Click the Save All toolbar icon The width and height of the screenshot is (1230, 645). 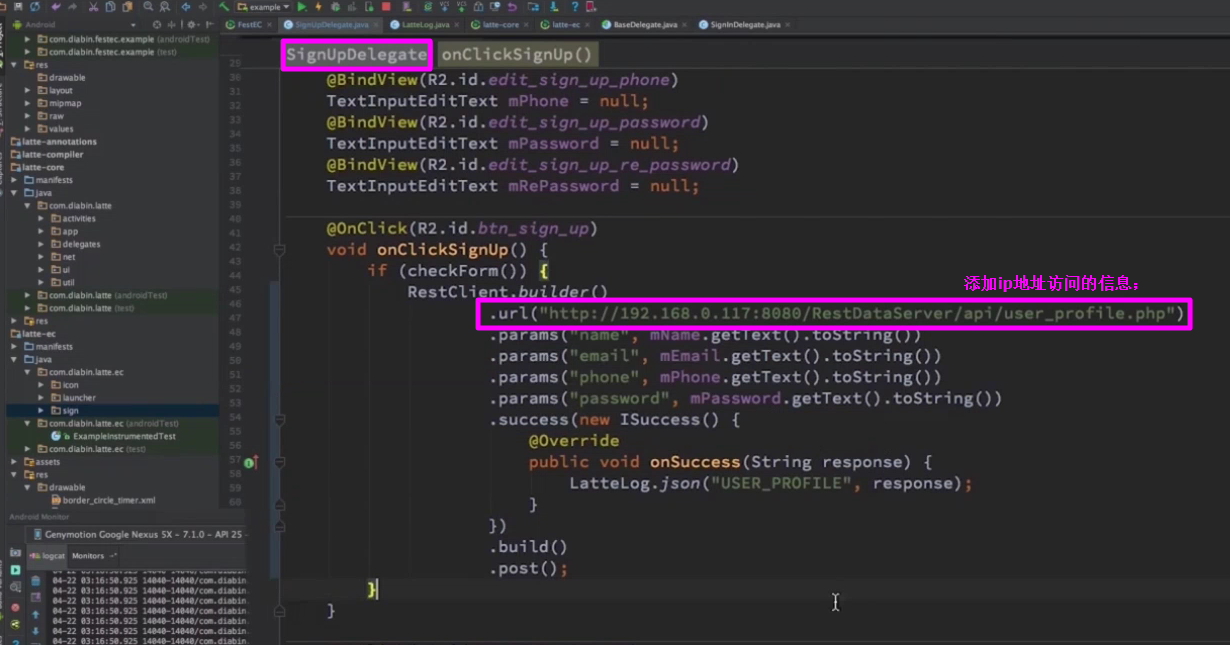point(18,7)
